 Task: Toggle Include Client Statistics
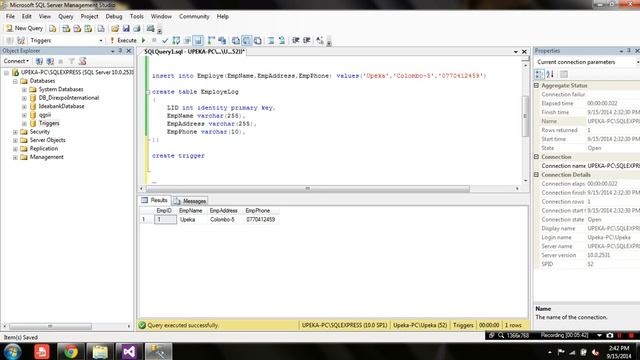click(x=222, y=40)
